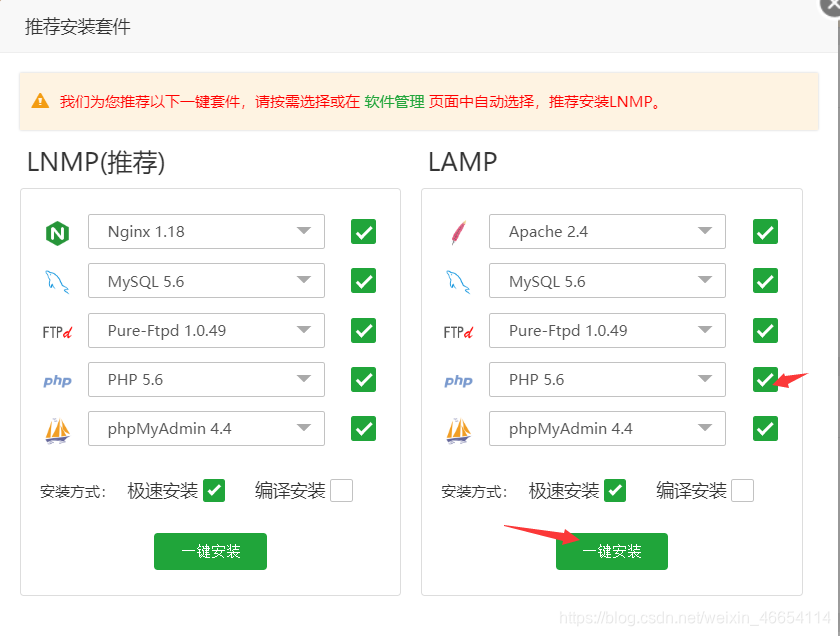Uncheck the LAMP phpMyAdmin 4.4 checkbox
Image resolution: width=840 pixels, height=636 pixels.
click(x=765, y=429)
